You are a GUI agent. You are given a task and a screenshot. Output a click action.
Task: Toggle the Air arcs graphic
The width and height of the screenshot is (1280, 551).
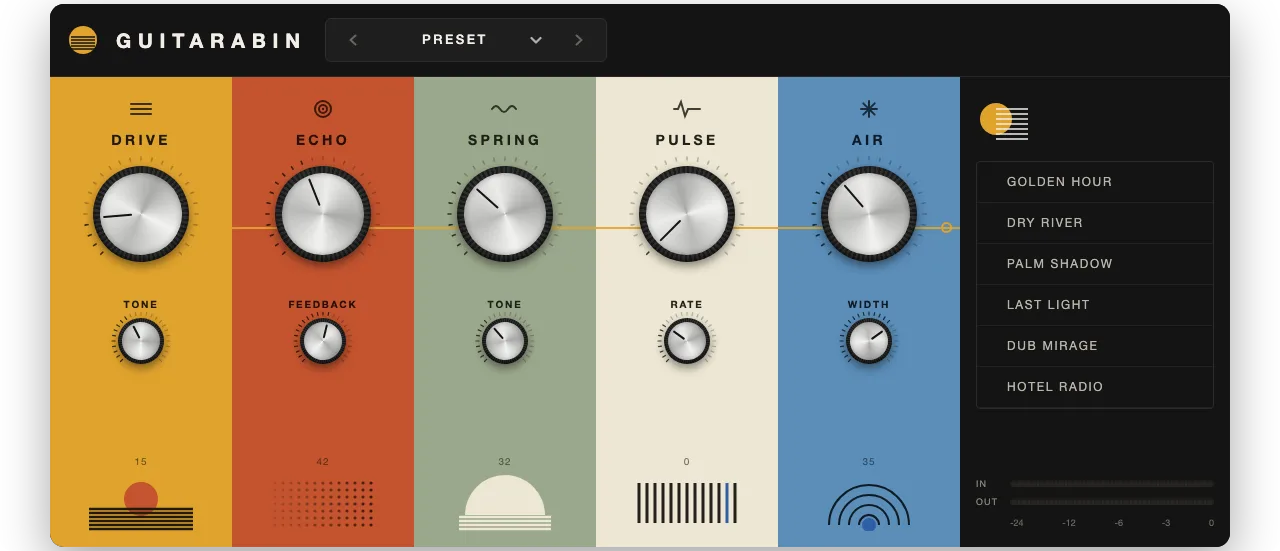point(868,506)
